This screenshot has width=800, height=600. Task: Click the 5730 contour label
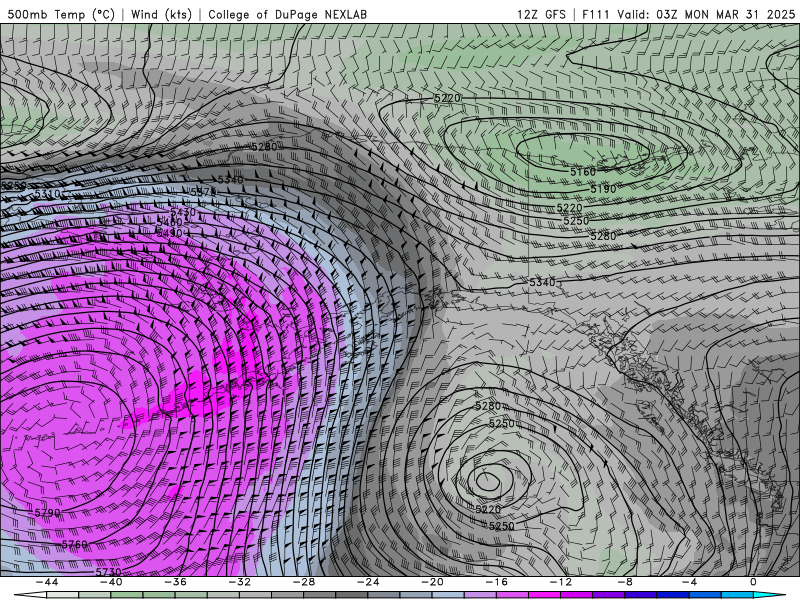pos(108,572)
